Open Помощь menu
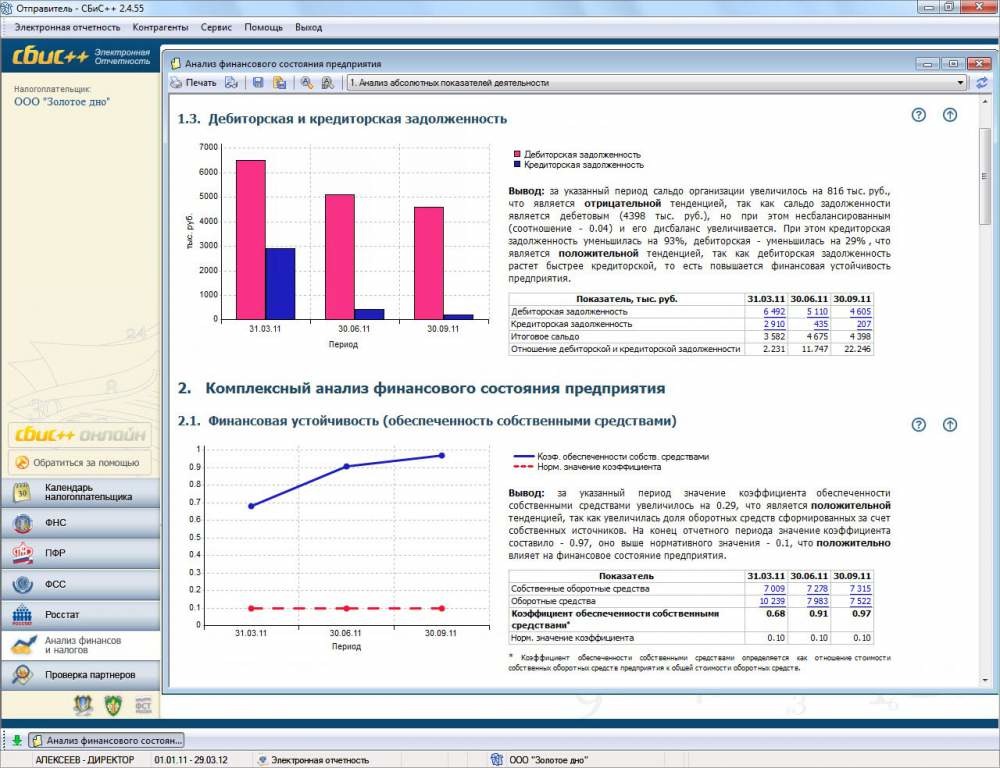This screenshot has height=768, width=1000. (263, 27)
